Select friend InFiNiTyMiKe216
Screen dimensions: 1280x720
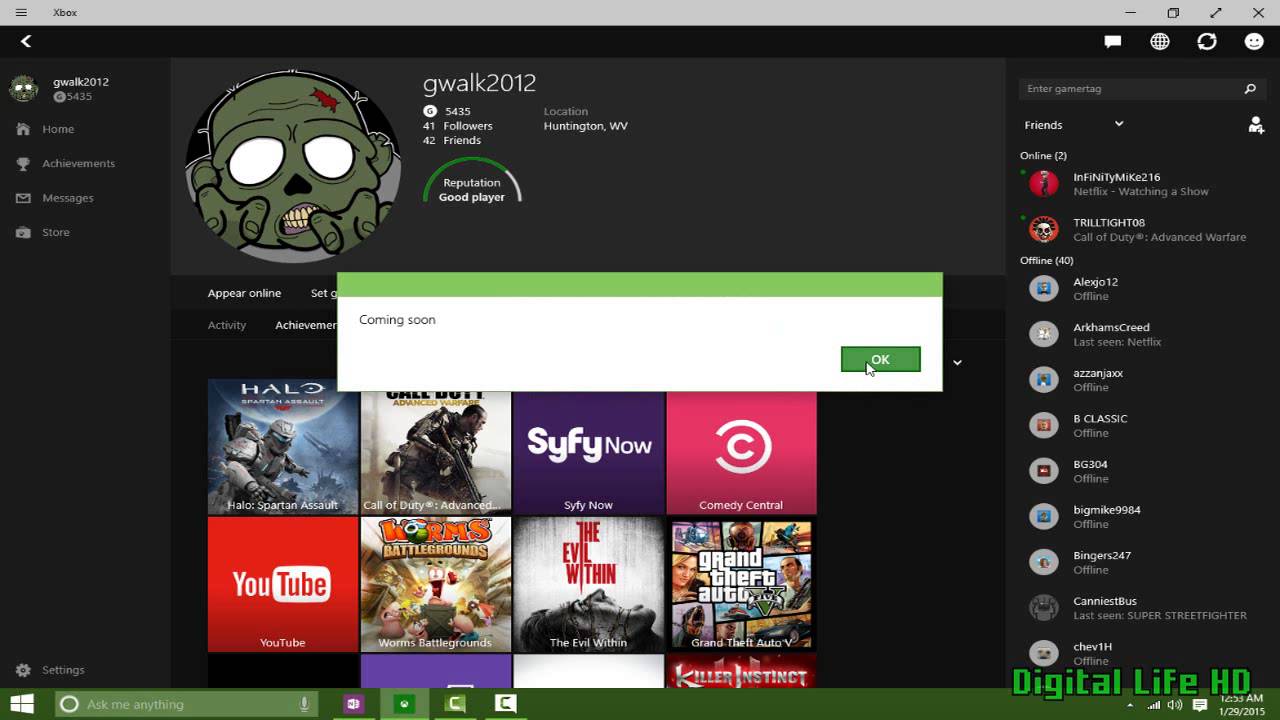pos(1142,184)
